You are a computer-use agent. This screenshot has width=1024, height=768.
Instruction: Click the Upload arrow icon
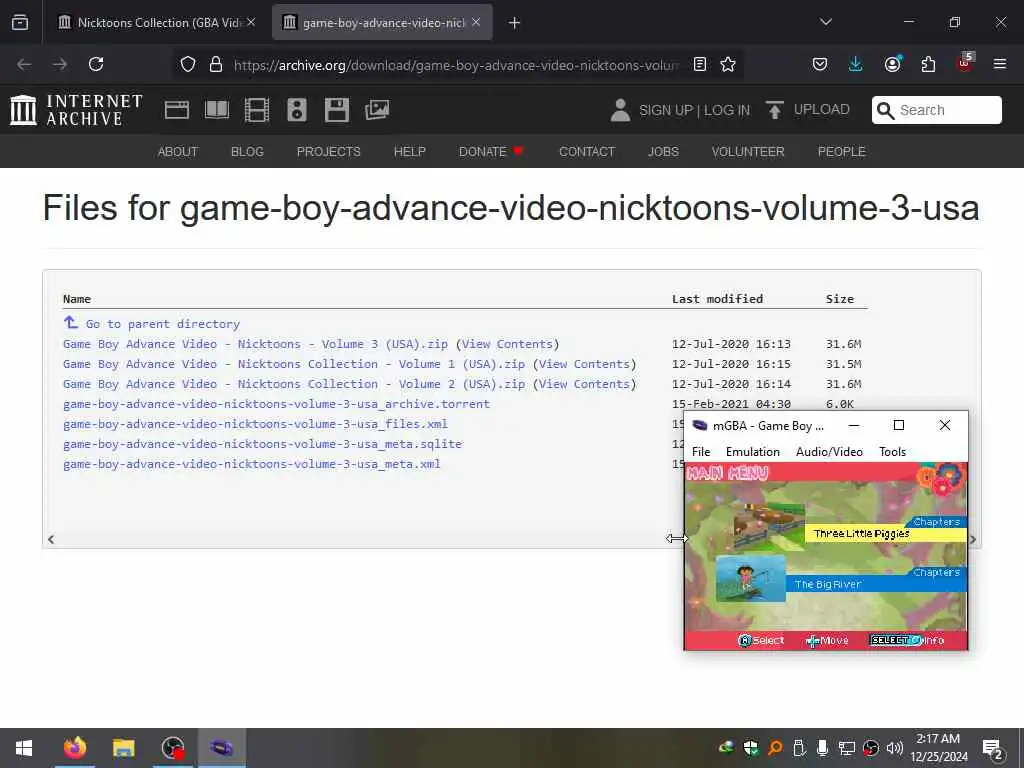click(x=775, y=110)
